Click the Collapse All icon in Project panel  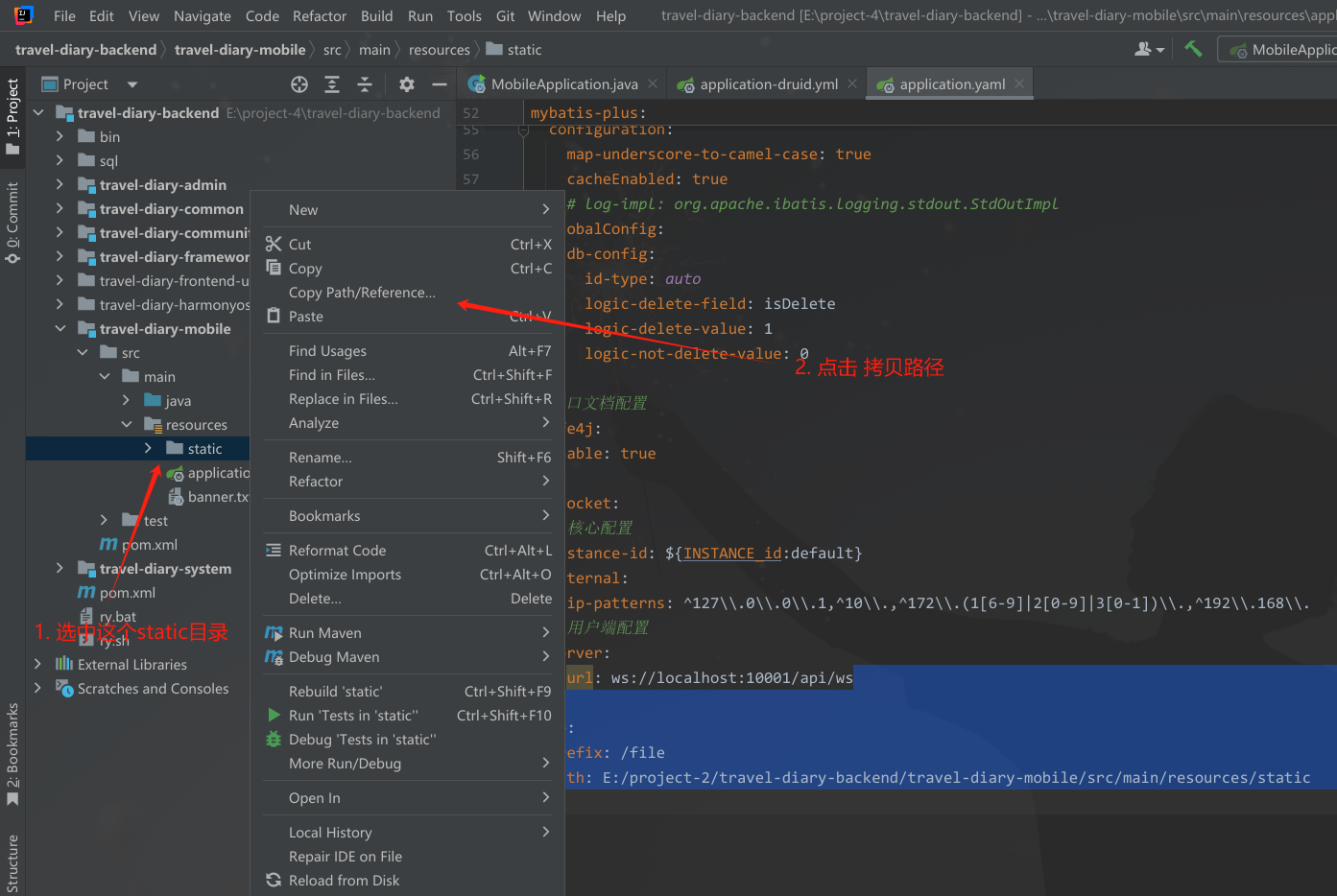(365, 84)
